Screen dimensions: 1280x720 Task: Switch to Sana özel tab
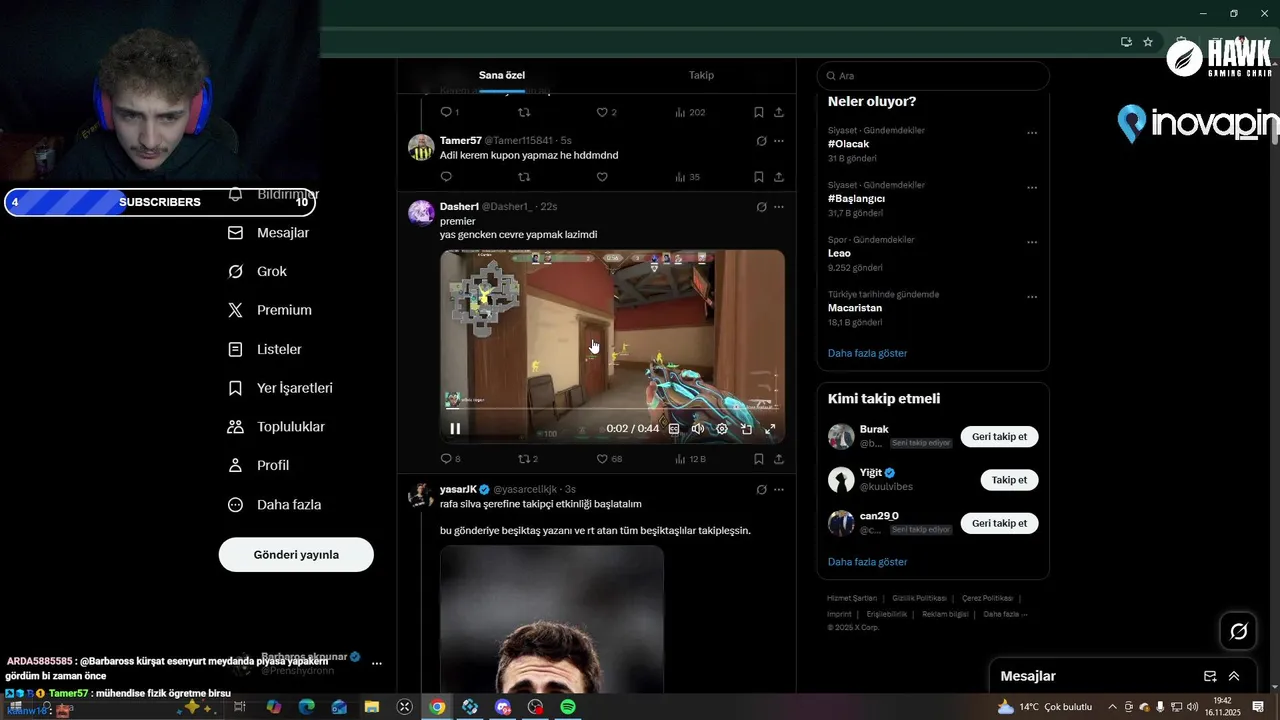502,75
